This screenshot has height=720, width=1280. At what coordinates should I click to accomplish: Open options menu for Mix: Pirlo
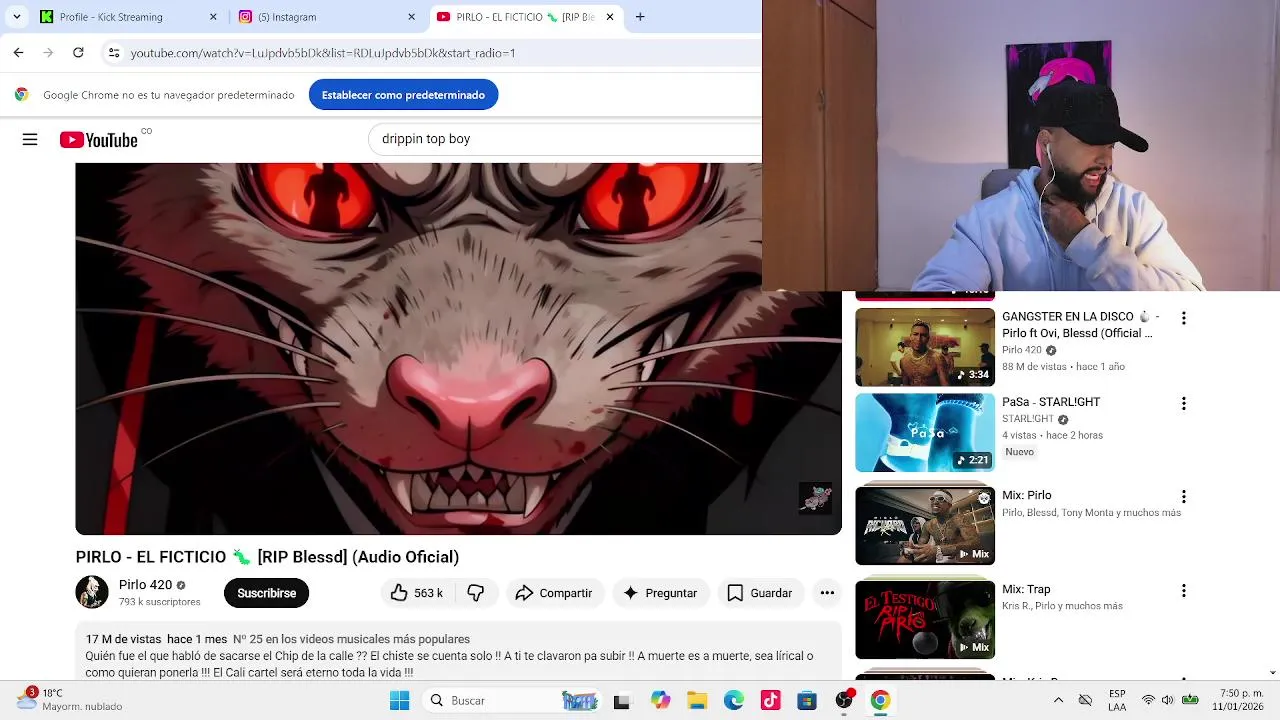pyautogui.click(x=1183, y=497)
